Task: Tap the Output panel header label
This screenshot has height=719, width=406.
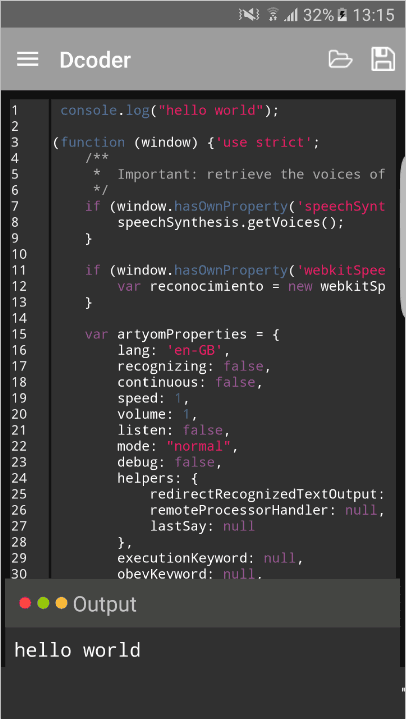Action: [x=105, y=604]
